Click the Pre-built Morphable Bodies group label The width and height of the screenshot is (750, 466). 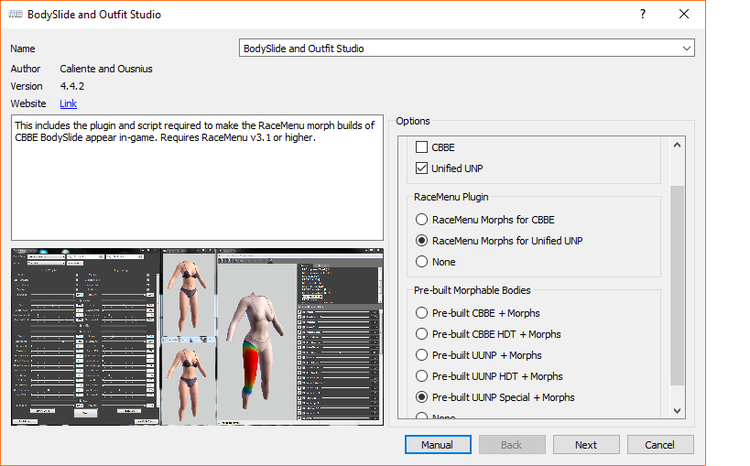[x=472, y=290]
